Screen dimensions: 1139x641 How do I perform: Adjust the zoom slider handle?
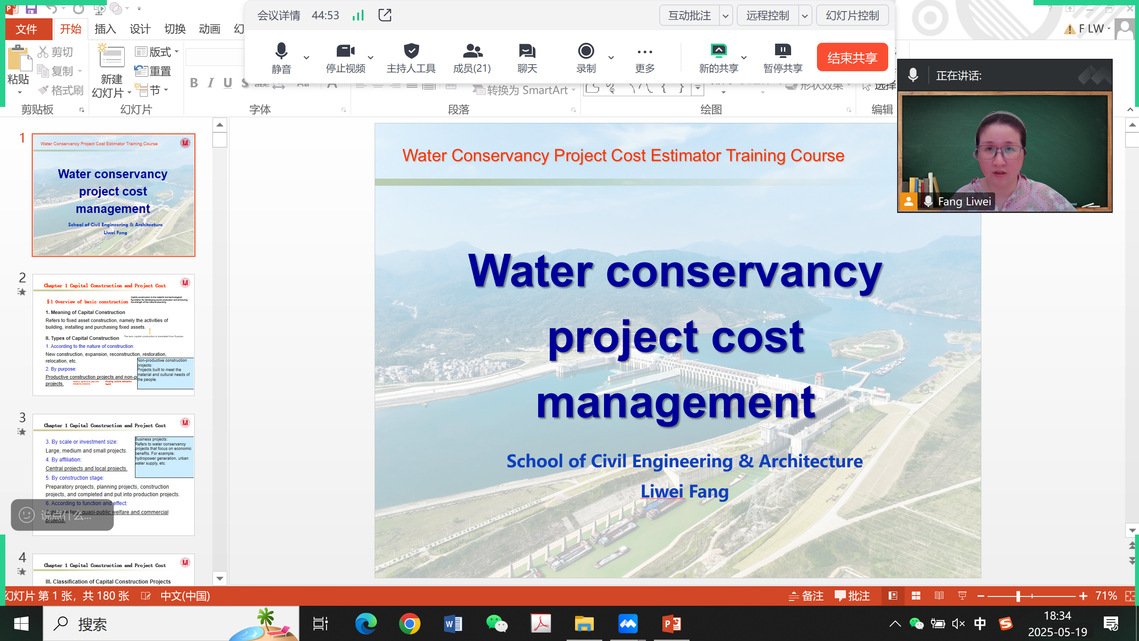click(1018, 596)
